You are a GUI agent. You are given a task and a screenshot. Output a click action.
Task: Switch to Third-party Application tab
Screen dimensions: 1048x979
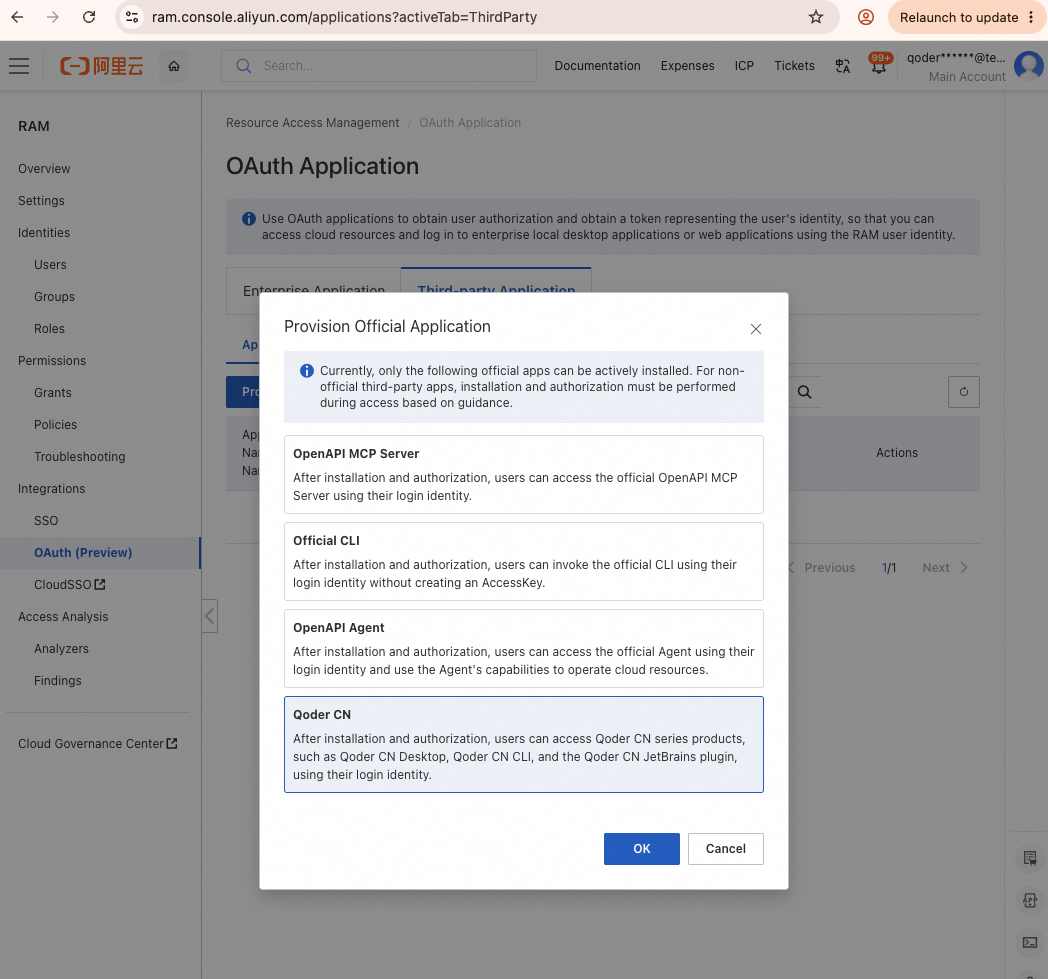point(496,291)
